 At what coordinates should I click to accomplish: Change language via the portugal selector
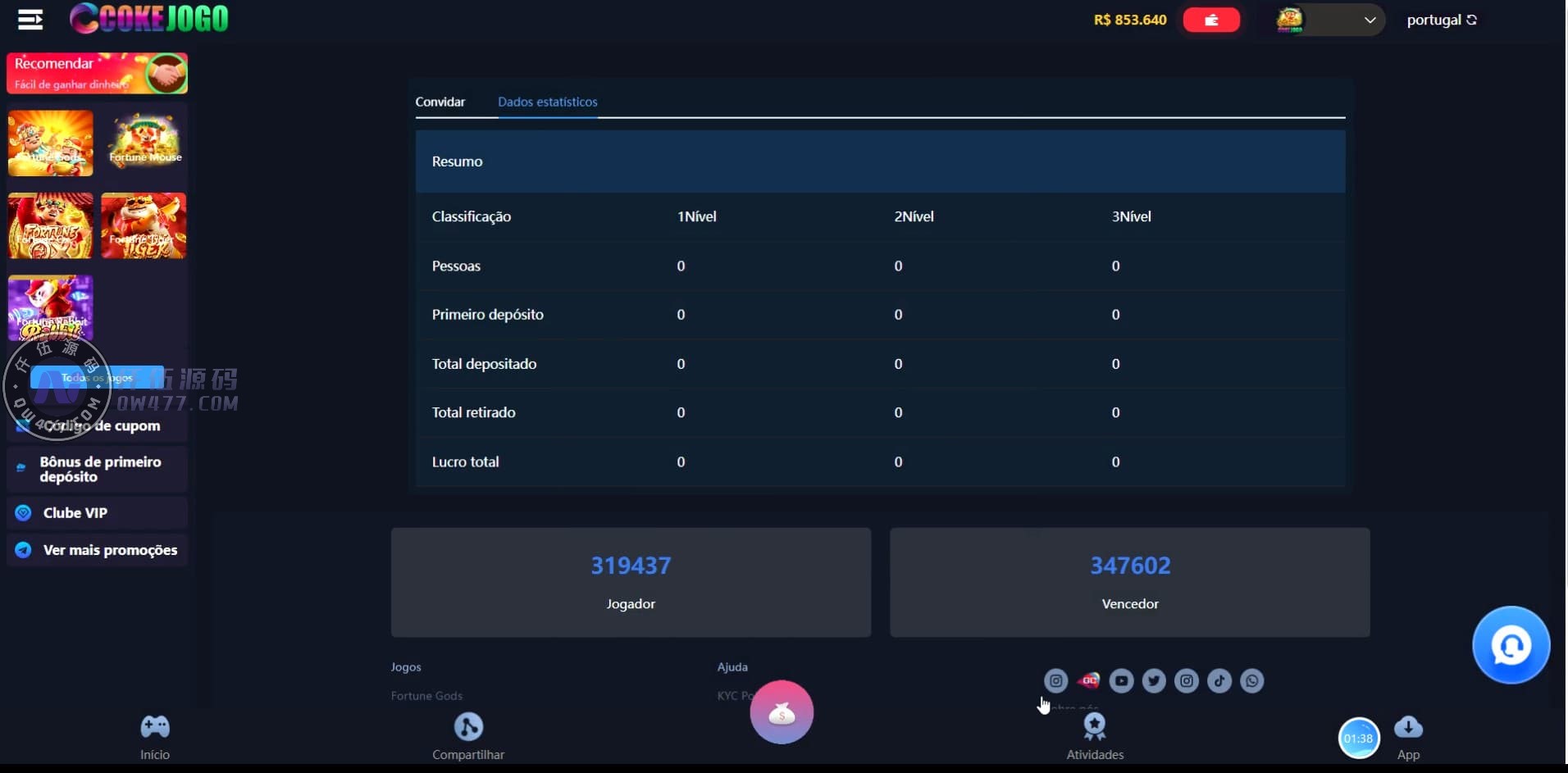tap(1441, 20)
